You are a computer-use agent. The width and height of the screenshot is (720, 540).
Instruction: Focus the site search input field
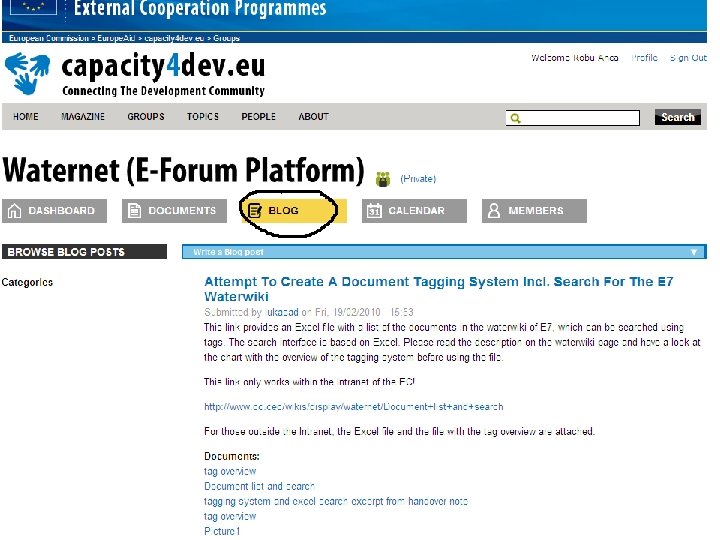point(573,118)
